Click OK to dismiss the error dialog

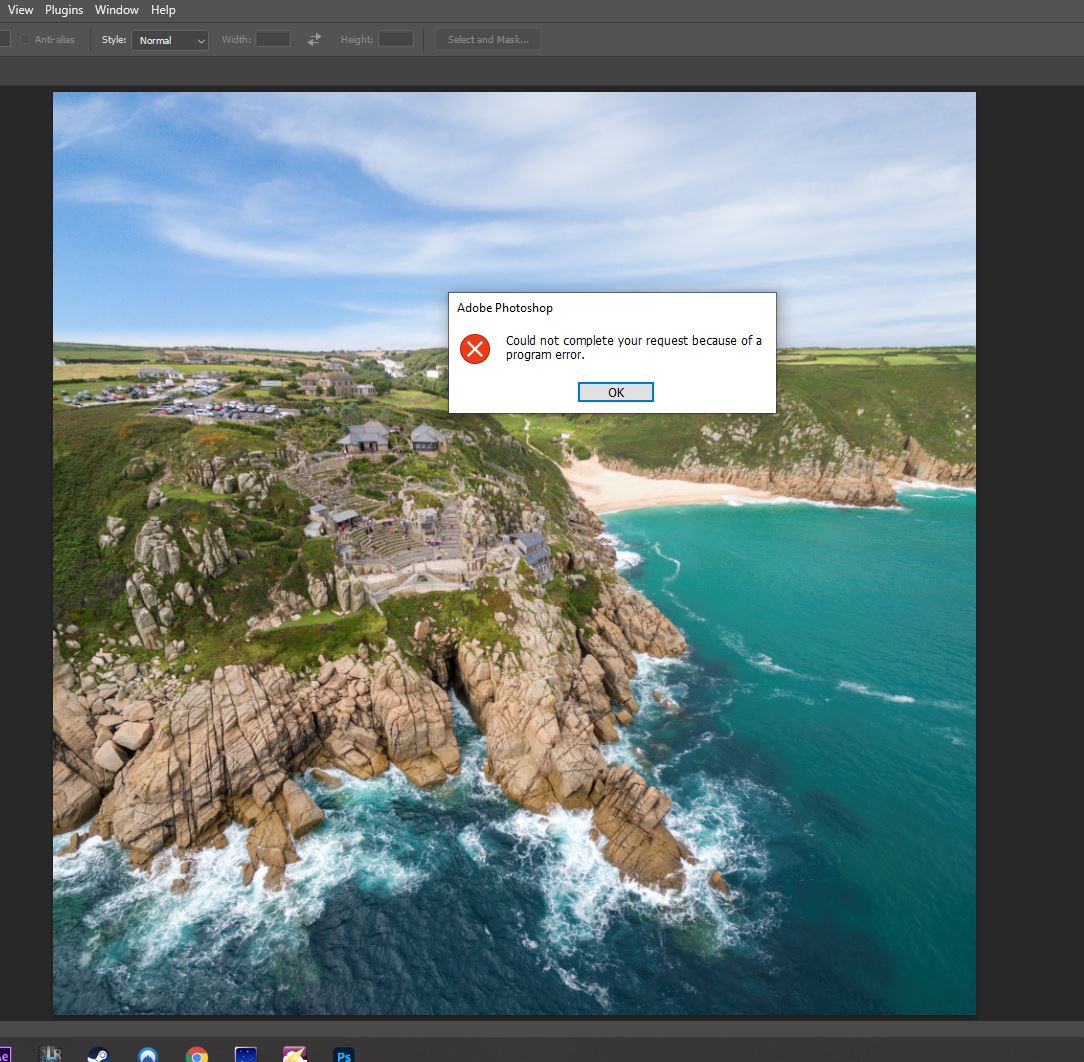[x=615, y=392]
